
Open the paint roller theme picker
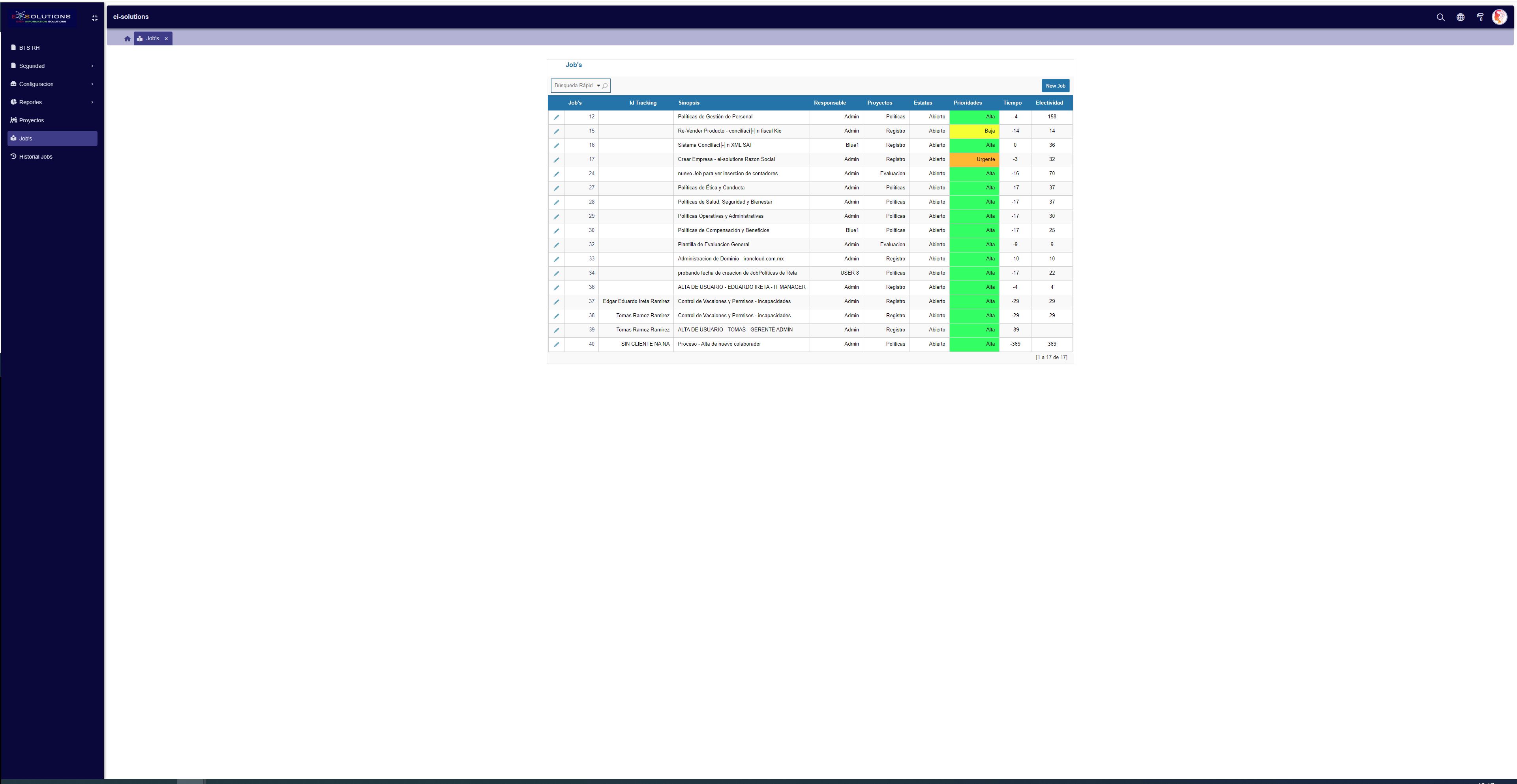tap(1480, 17)
